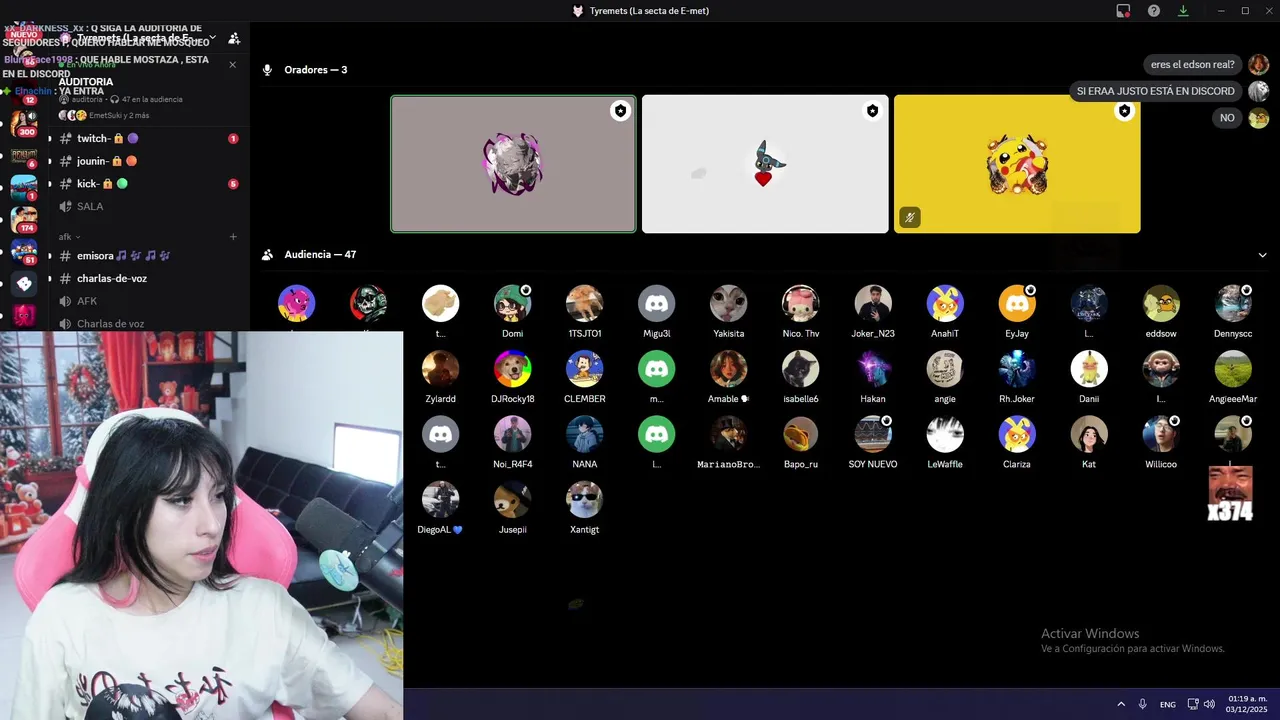Open the Discord help question-mark icon
Image resolution: width=1280 pixels, height=720 pixels.
point(1154,11)
